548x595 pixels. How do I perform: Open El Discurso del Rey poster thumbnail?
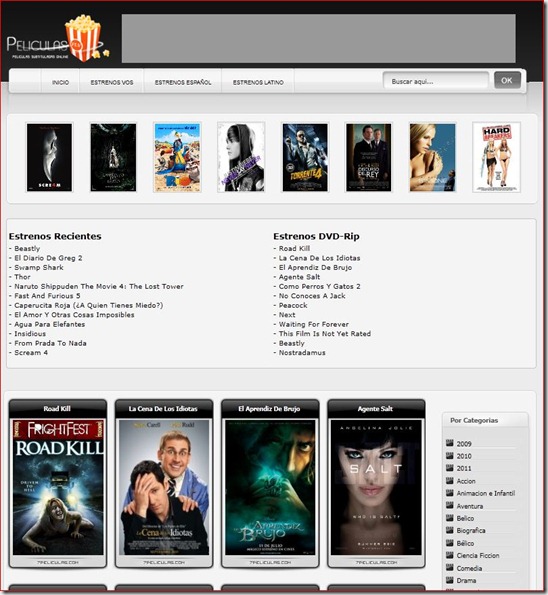tap(368, 157)
